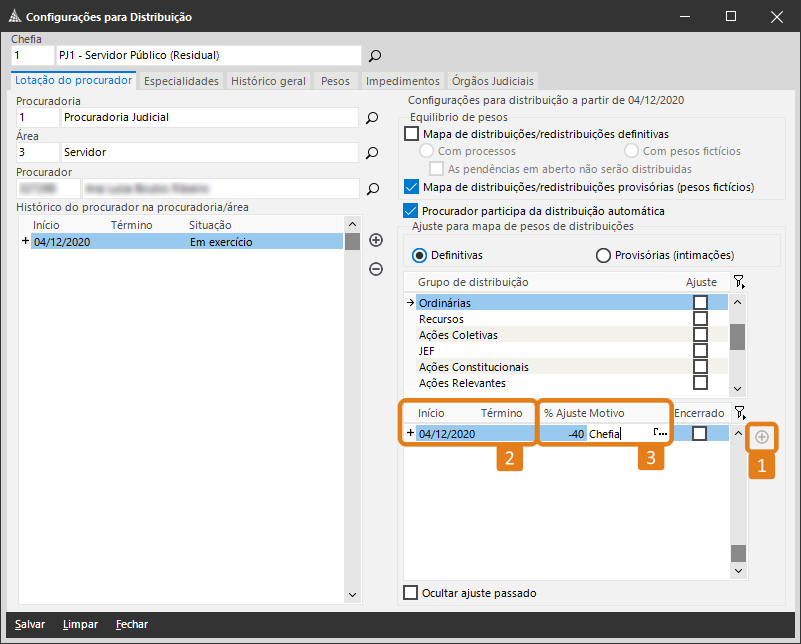Tick the Ocultar ajuste passado checkbox
Image resolution: width=801 pixels, height=644 pixels.
[x=411, y=593]
